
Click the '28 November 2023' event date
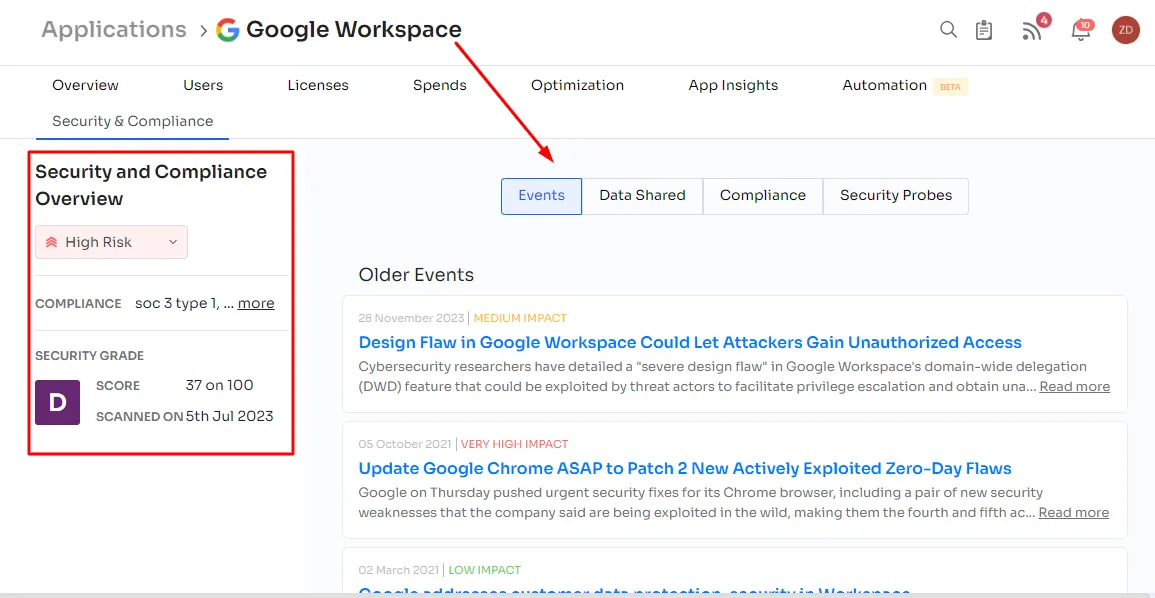coord(411,318)
